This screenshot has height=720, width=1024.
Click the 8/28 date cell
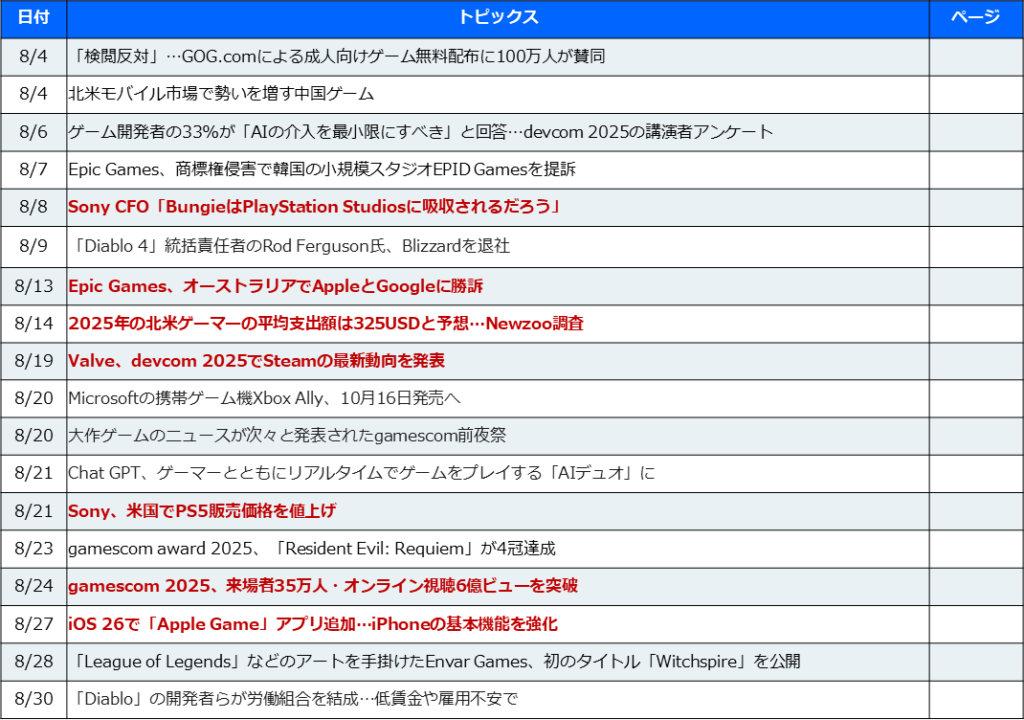(x=33, y=662)
